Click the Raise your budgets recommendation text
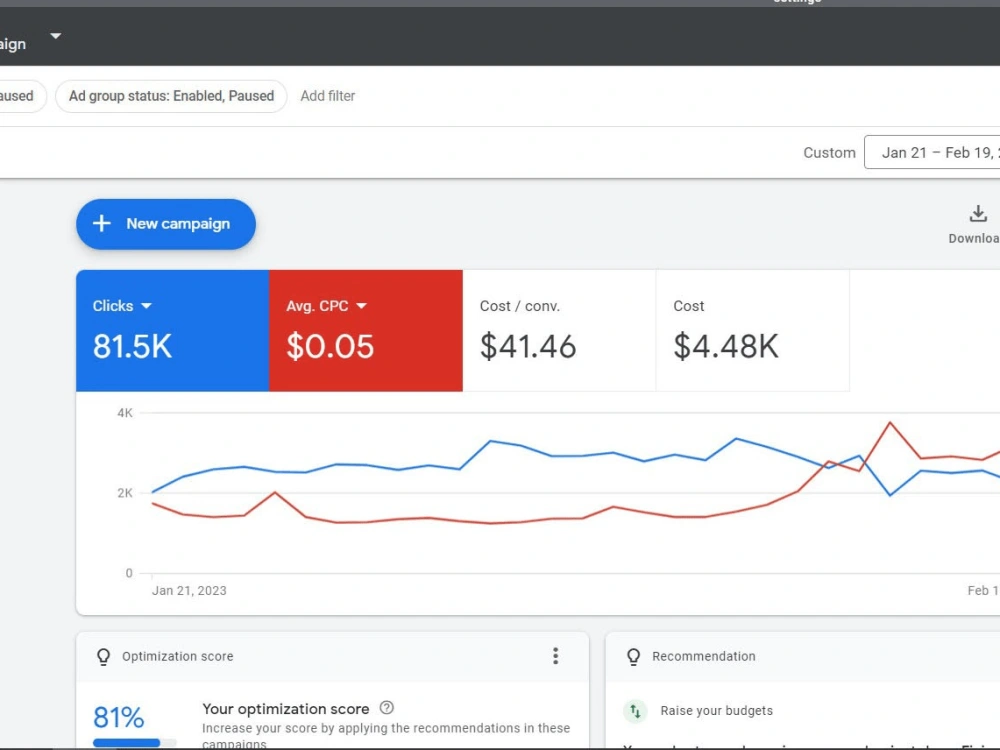 point(716,711)
